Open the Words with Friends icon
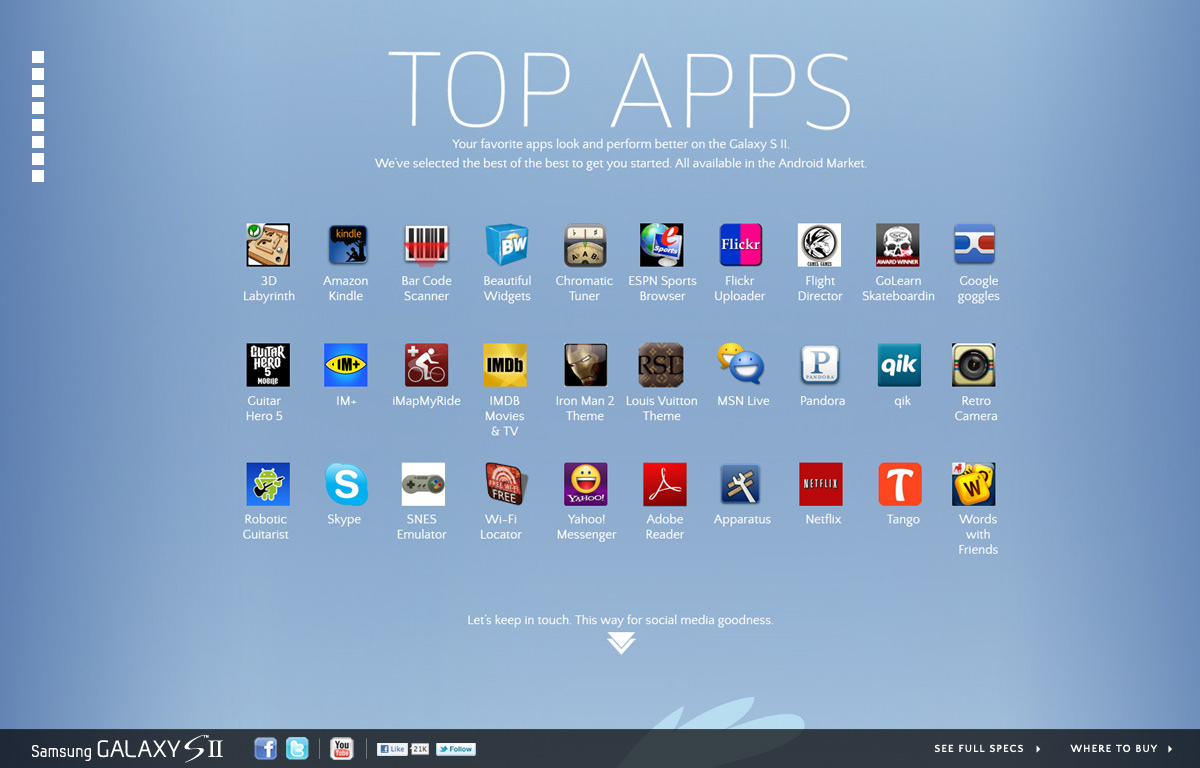1200x768 pixels. click(974, 484)
